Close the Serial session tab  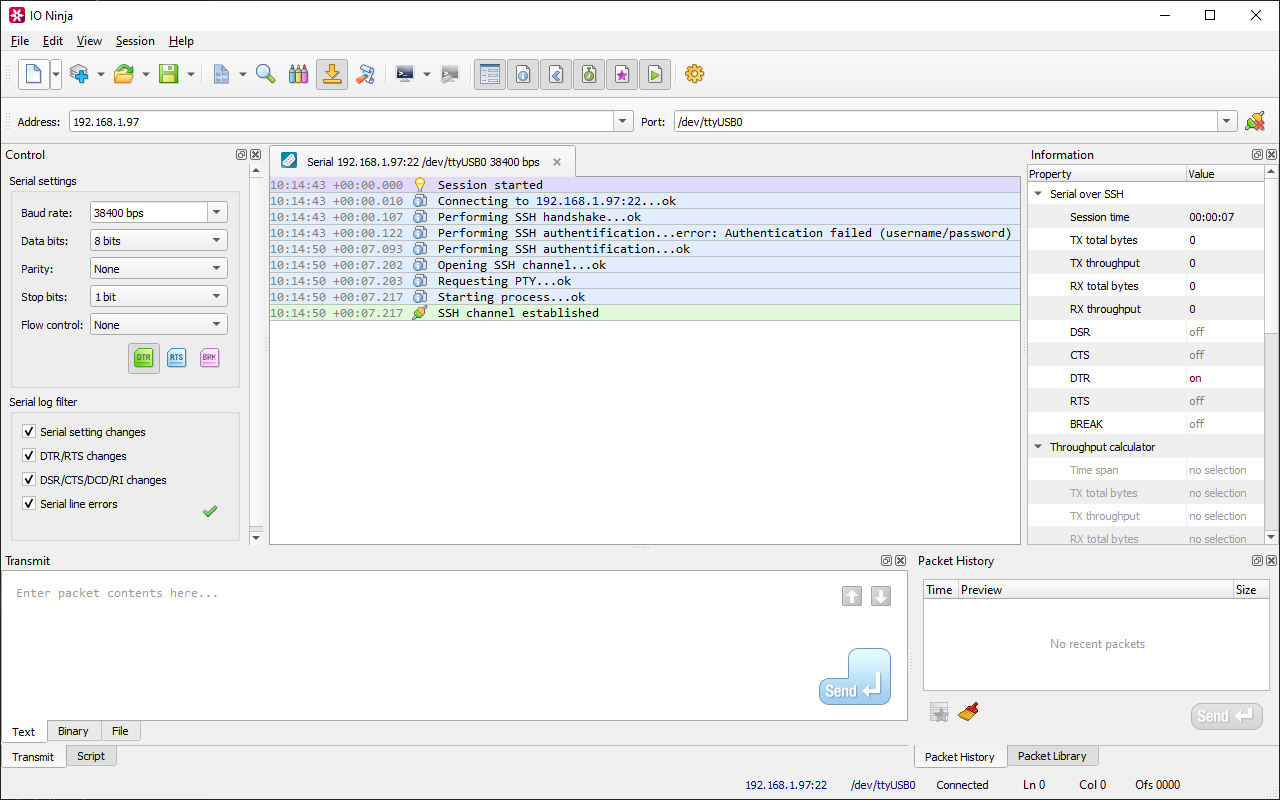click(557, 162)
